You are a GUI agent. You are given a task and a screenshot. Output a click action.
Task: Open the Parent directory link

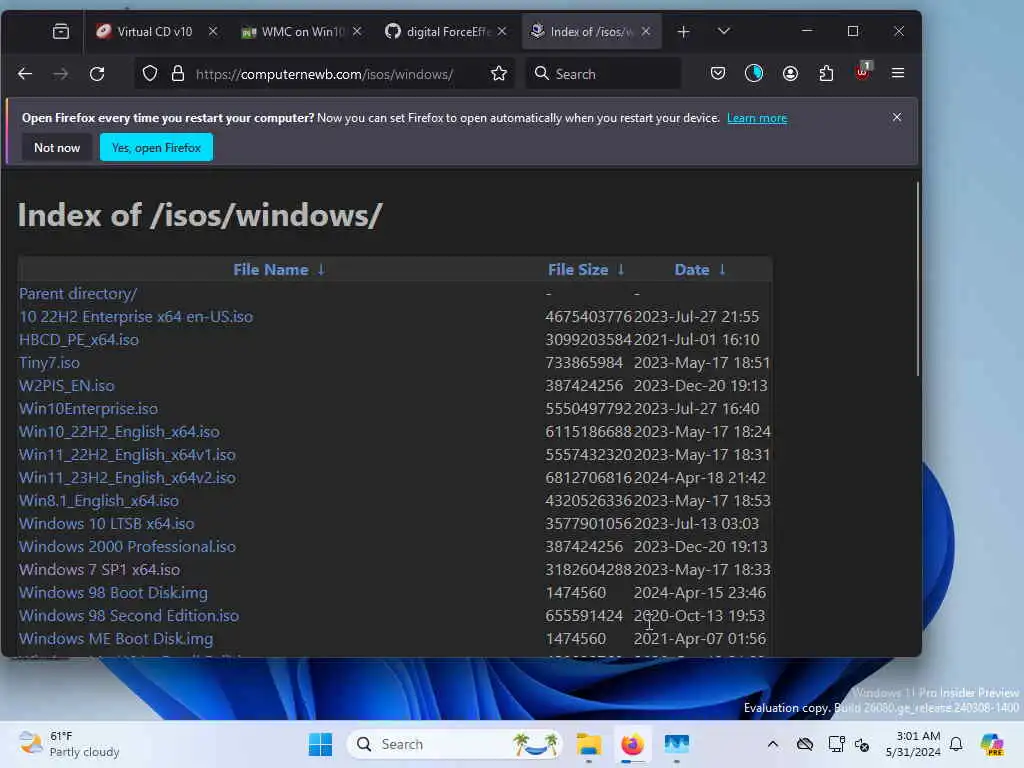[x=78, y=294]
